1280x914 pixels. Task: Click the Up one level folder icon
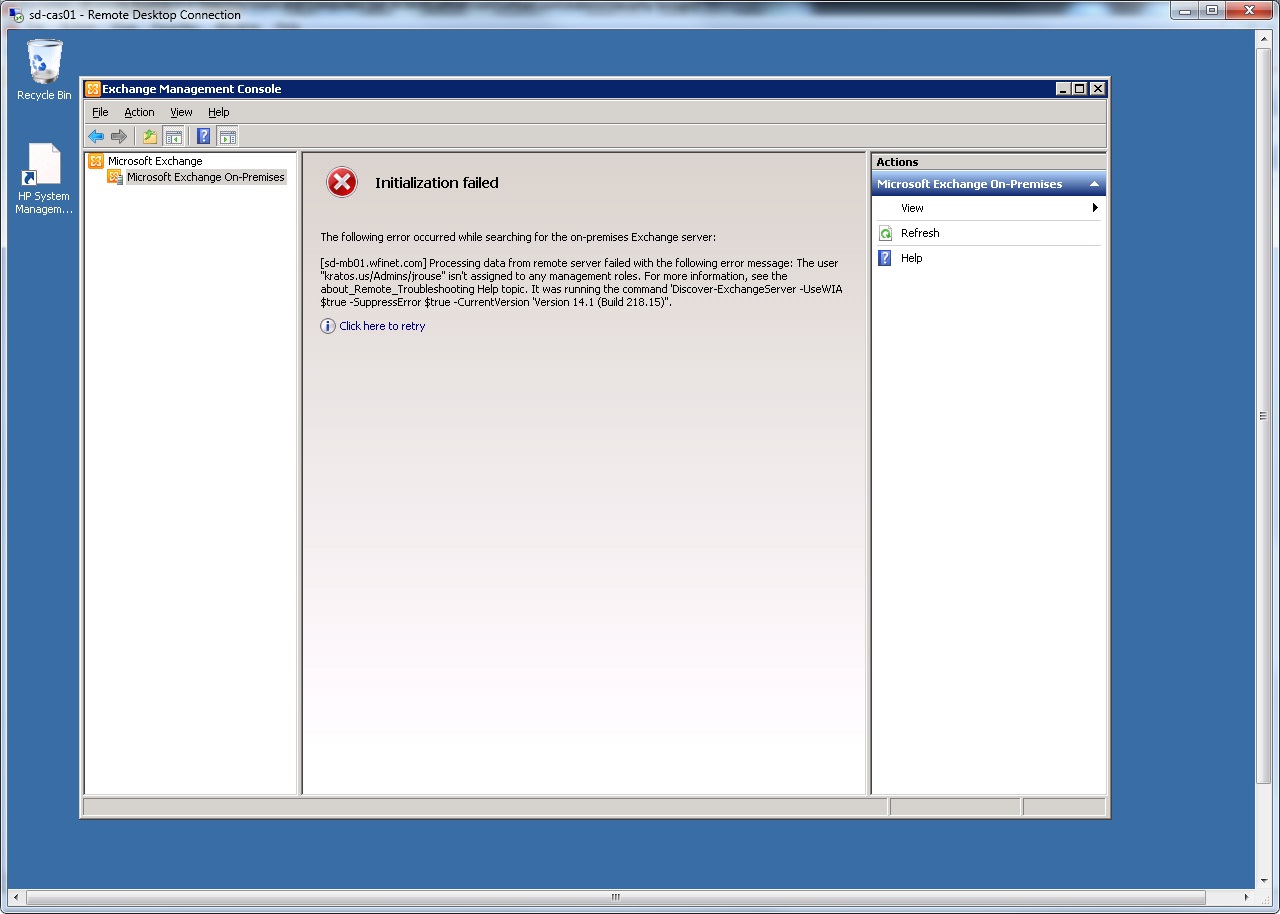150,137
